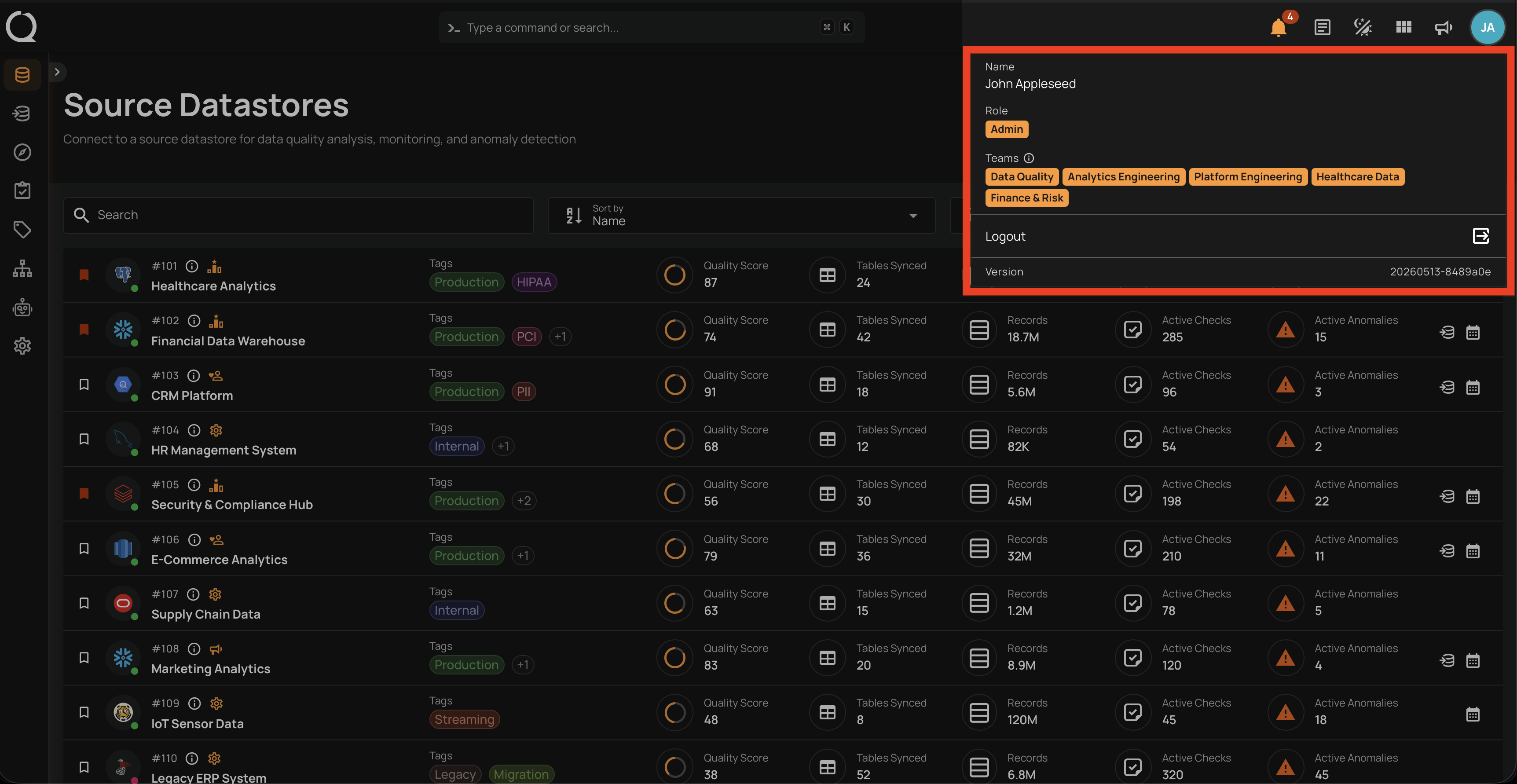Click team icon next to #106
Viewport: 1517px width, 784px height.
(217, 540)
